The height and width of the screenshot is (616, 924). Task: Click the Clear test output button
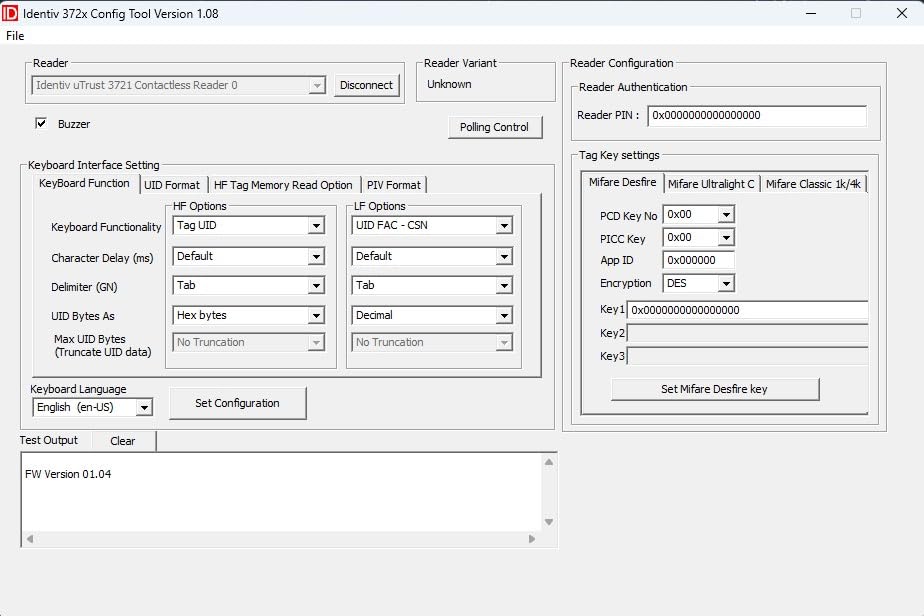click(123, 441)
